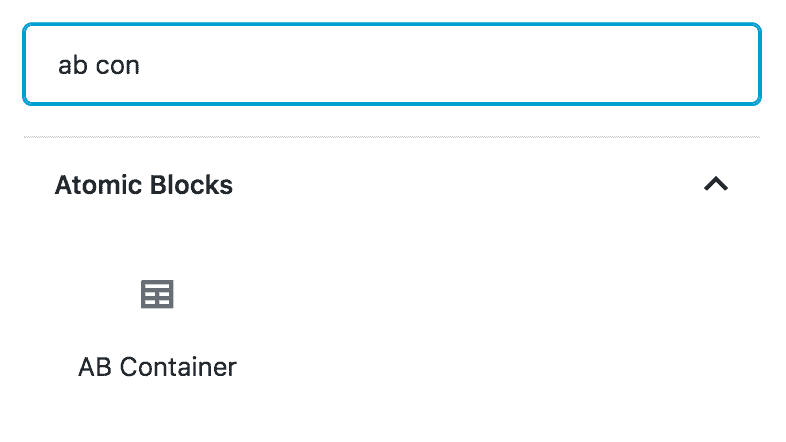Collapse the Atomic Blocks section chevron
786x442 pixels.
pos(716,184)
